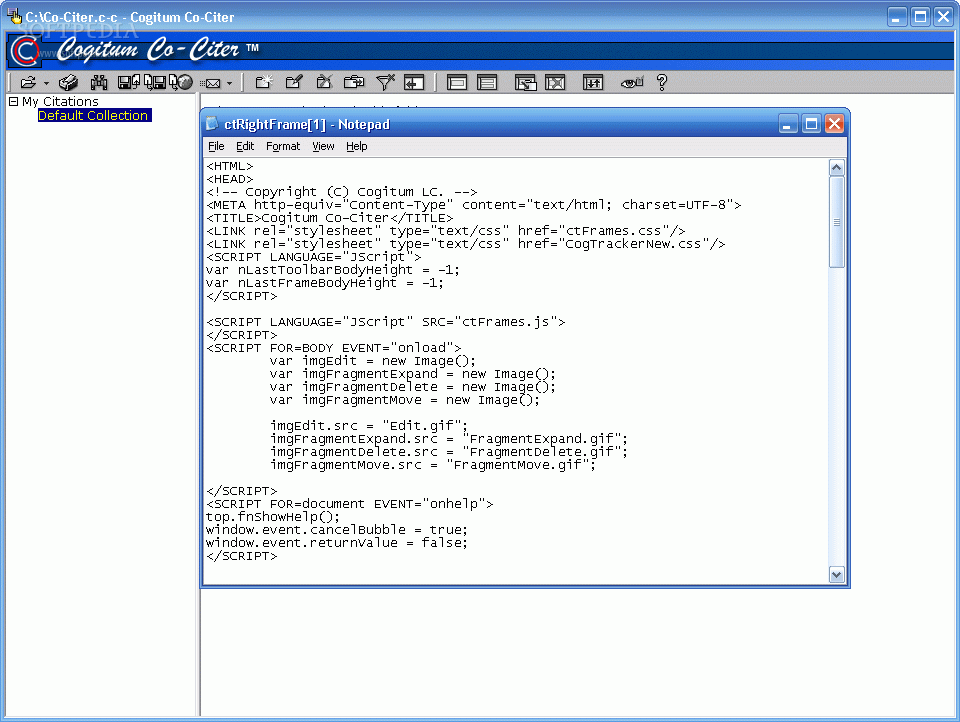Click the globe web icon in toolbar
Screen dimensions: 960x722
[x=181, y=82]
